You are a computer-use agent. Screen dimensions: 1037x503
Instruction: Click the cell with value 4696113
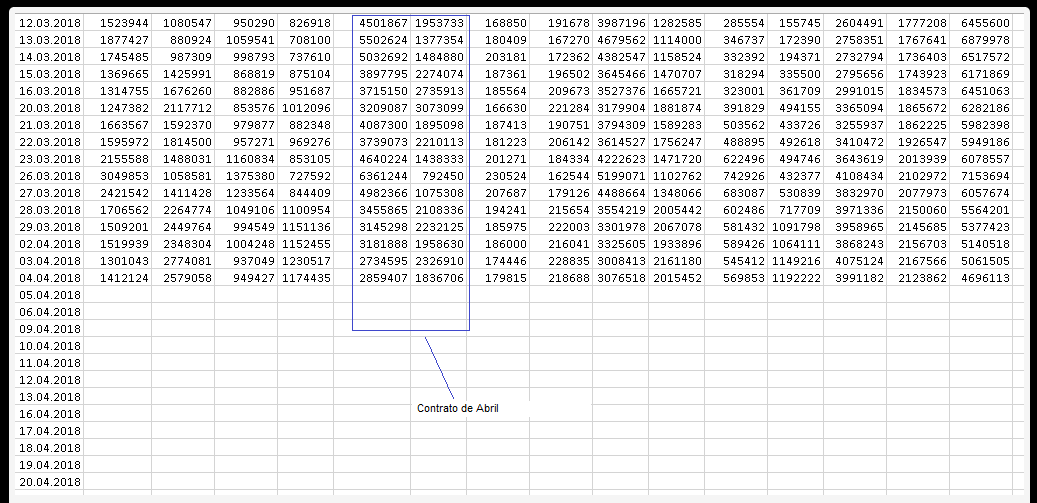click(984, 278)
